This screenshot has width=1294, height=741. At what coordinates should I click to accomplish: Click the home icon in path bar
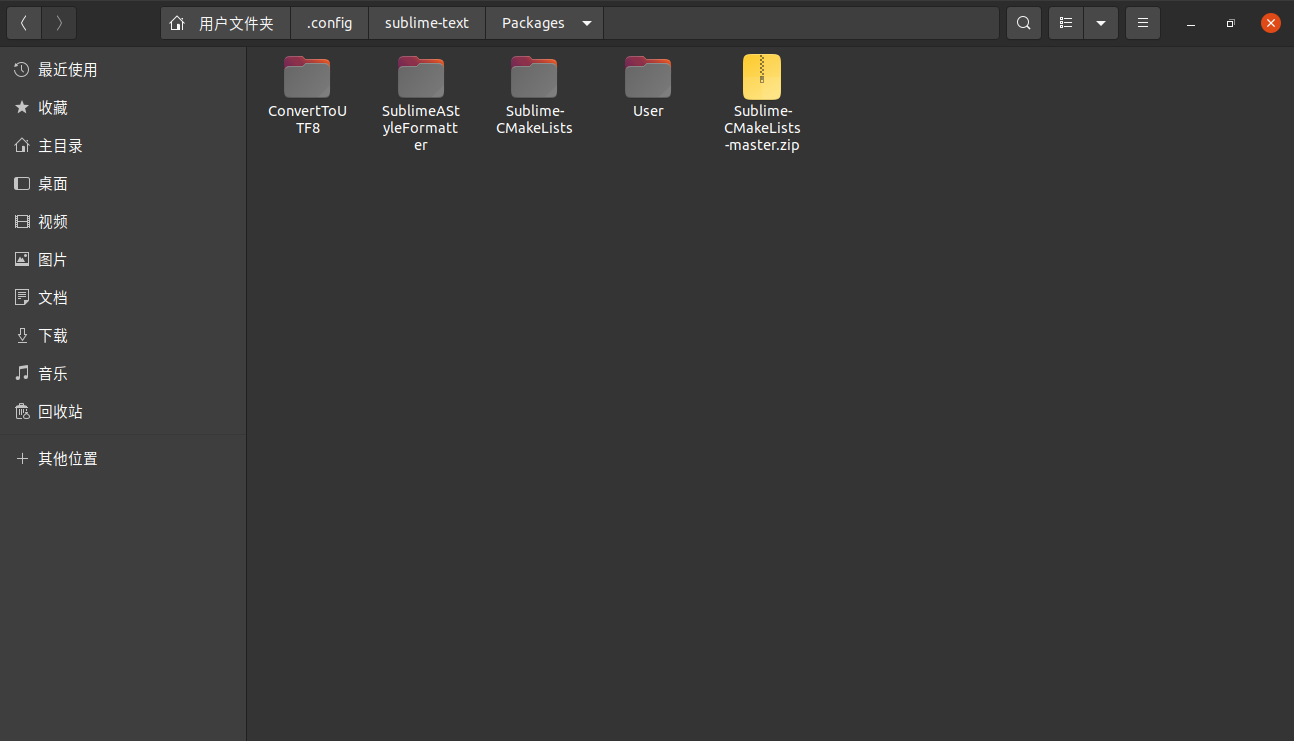tap(177, 23)
